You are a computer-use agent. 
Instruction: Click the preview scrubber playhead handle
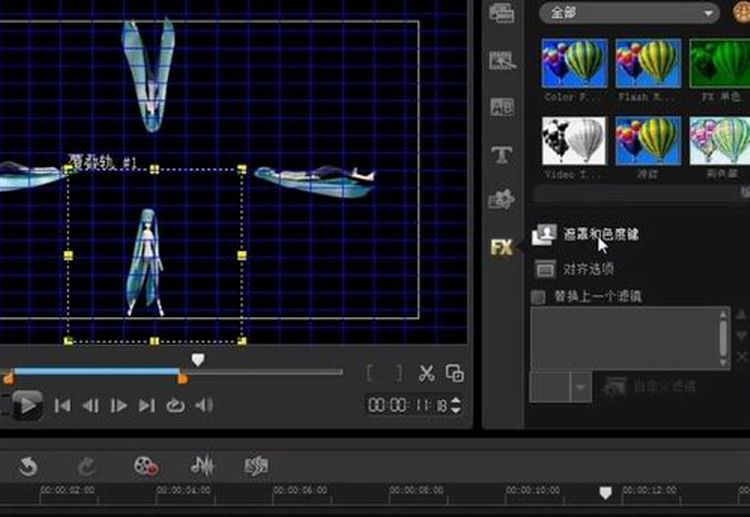pyautogui.click(x=198, y=360)
